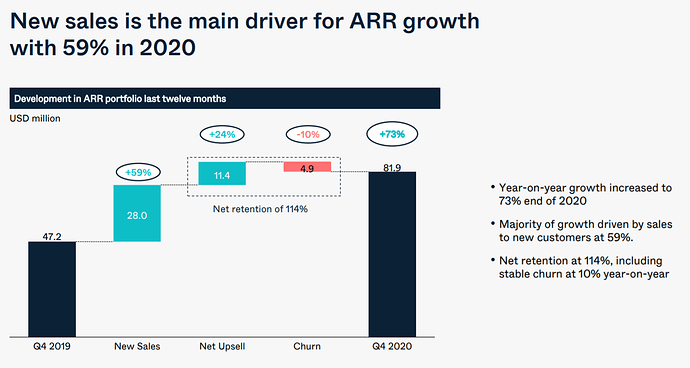Select the Q4 2019 dark bar

(x=52, y=289)
